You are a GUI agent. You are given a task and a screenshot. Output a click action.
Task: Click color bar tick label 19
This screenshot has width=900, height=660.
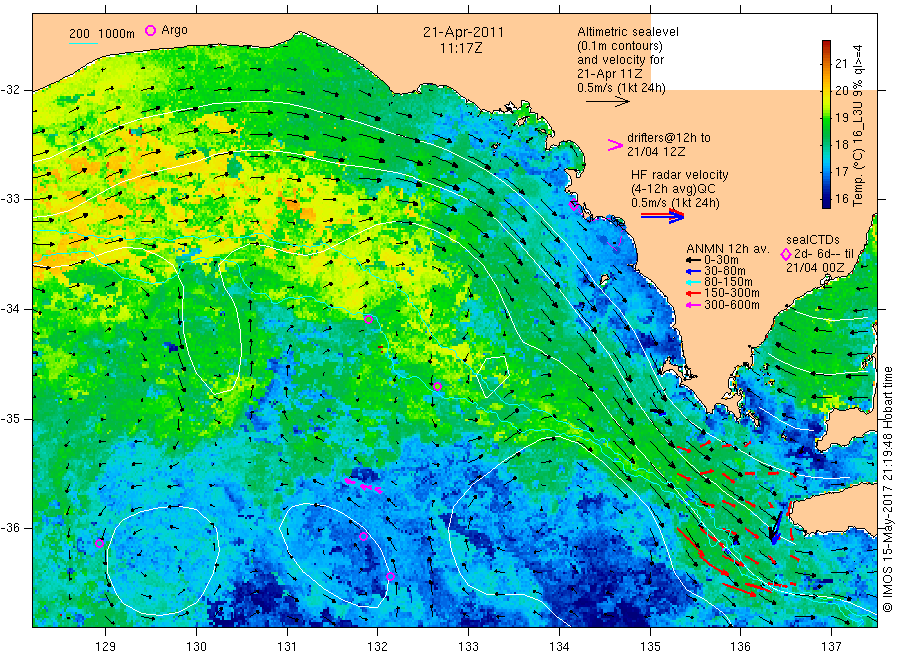[x=841, y=118]
